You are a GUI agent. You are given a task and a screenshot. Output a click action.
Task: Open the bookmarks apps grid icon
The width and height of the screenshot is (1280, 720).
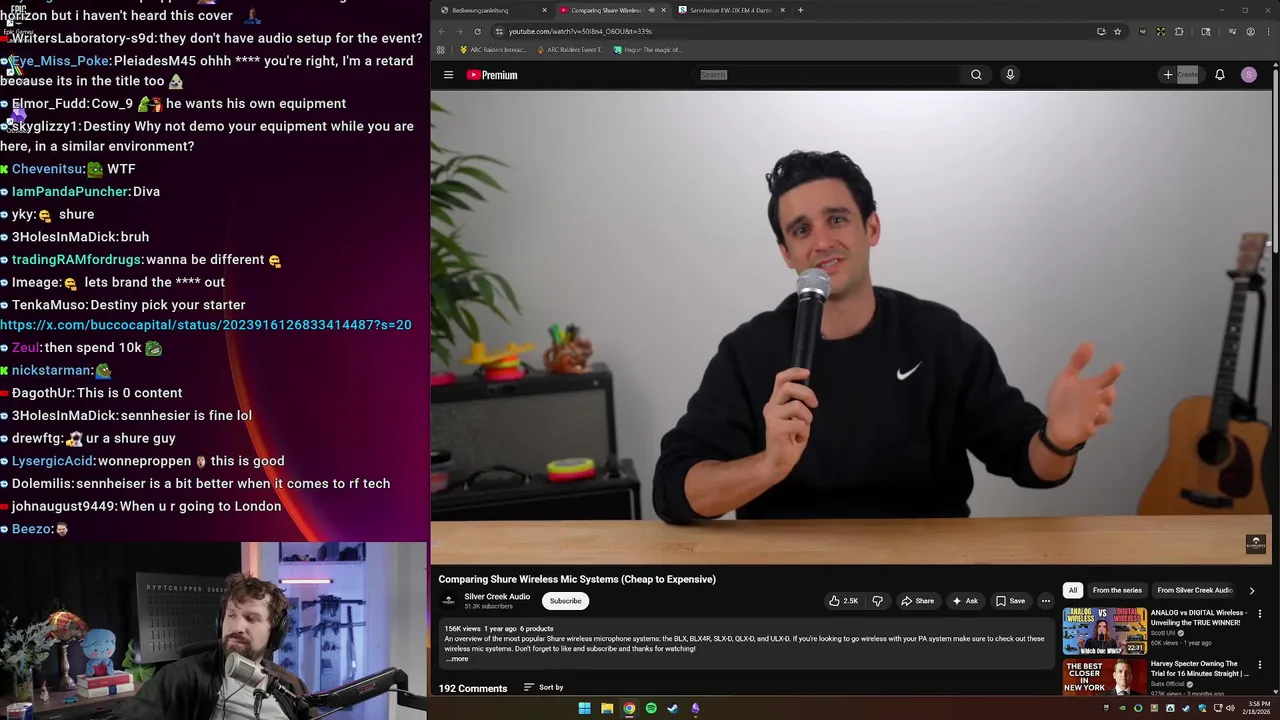pos(440,50)
